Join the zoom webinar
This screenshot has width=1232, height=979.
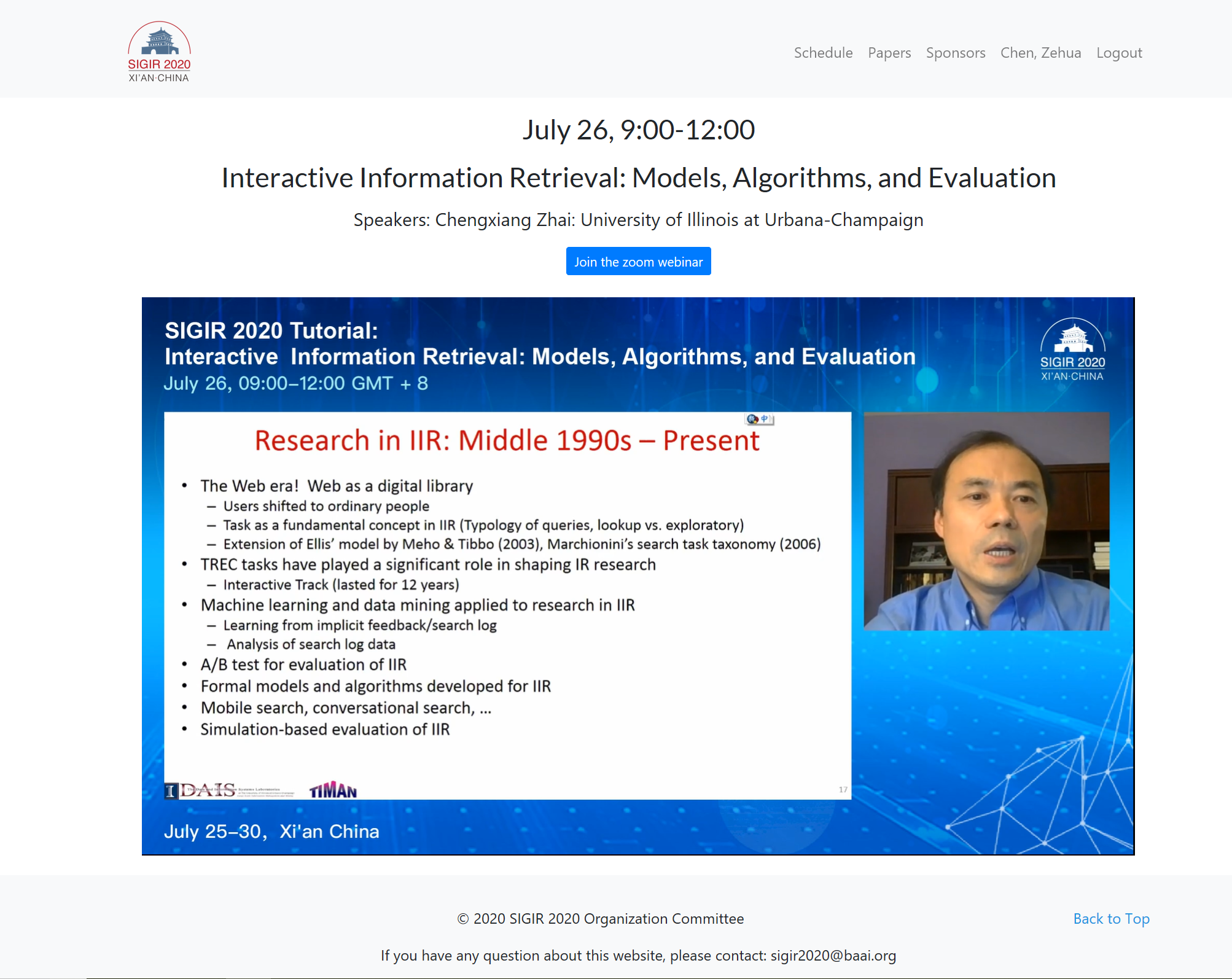(638, 262)
